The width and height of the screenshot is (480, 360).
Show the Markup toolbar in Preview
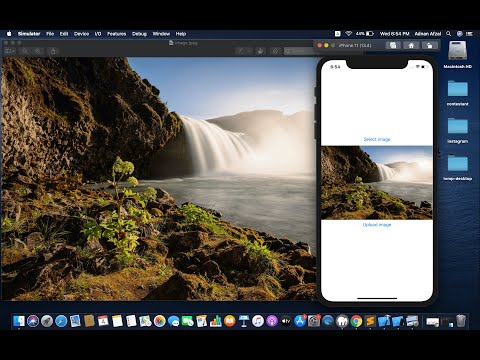275,51
